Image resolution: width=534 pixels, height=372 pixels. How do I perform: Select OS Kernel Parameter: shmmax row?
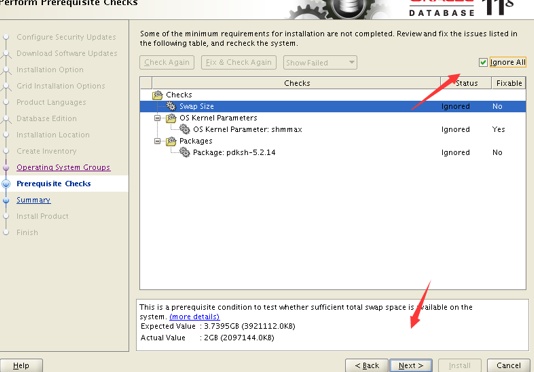click(333, 129)
